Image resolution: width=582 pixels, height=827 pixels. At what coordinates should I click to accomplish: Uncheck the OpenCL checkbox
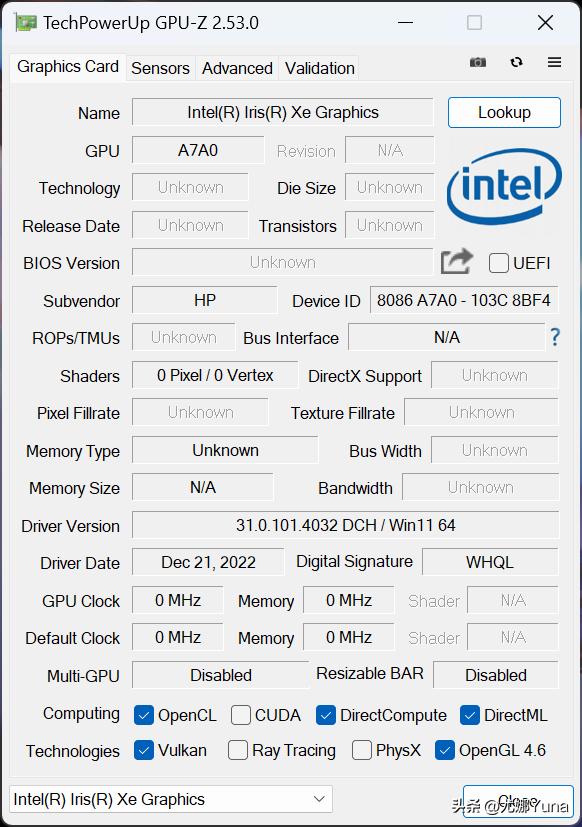pos(144,715)
